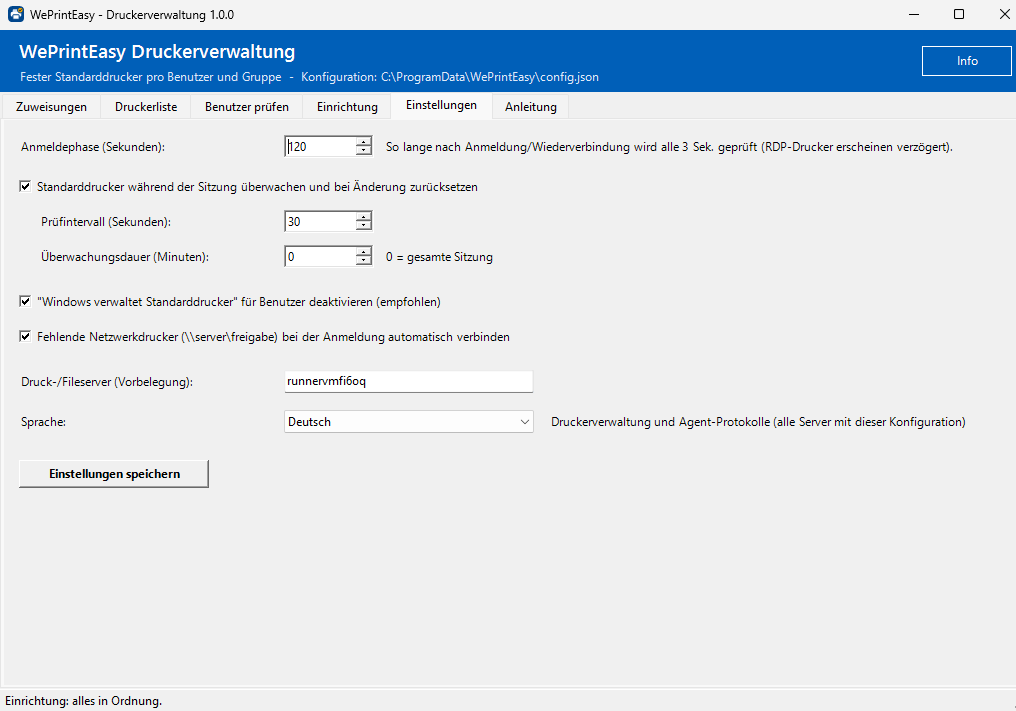Decrease Anmeldephase seconds with down arrow

pyautogui.click(x=364, y=151)
